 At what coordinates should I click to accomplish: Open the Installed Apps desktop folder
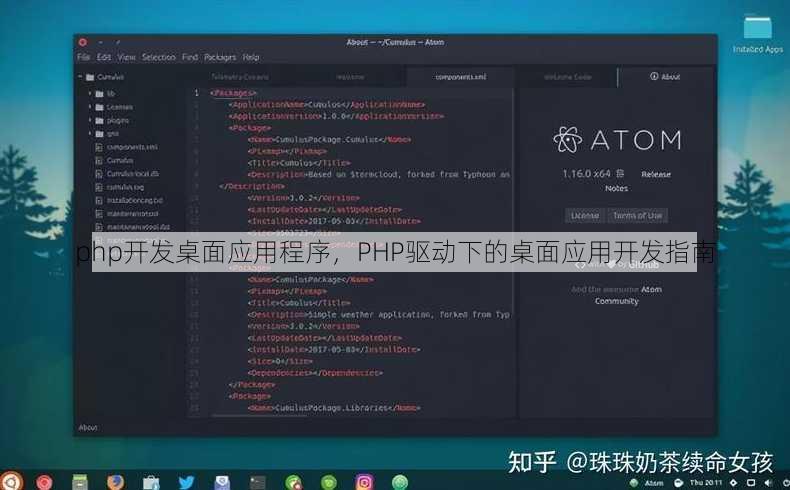(x=757, y=33)
